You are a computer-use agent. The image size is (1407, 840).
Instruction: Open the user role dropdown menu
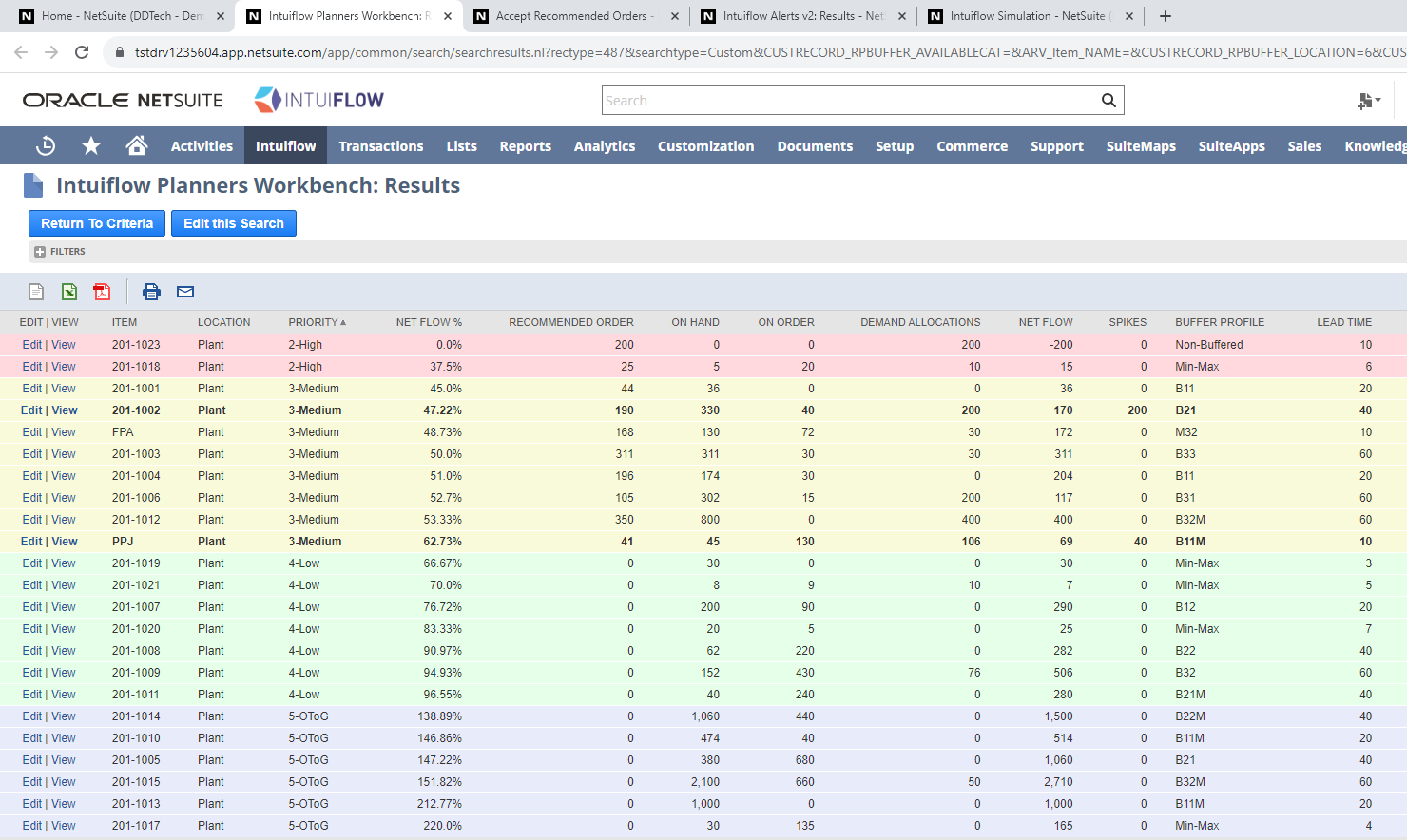coord(1369,100)
